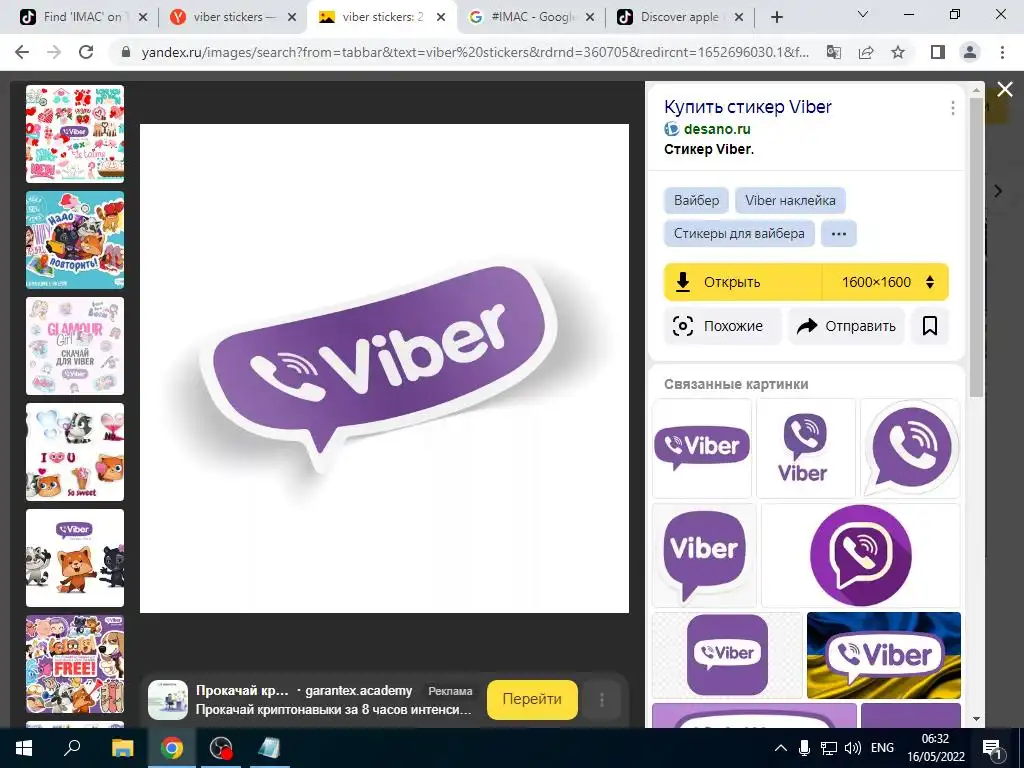Open the Viber logo with text below thumbnail

pos(806,449)
